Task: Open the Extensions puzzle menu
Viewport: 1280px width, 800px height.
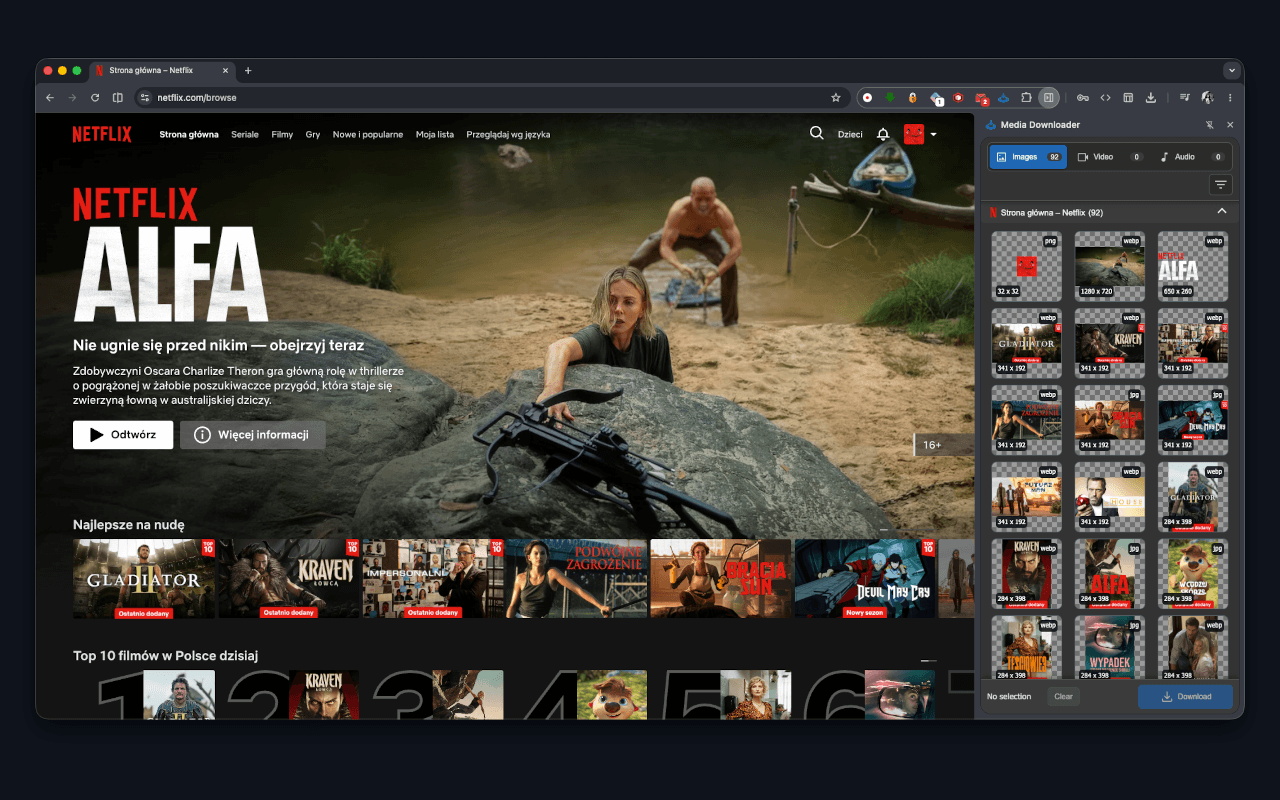Action: [1026, 97]
